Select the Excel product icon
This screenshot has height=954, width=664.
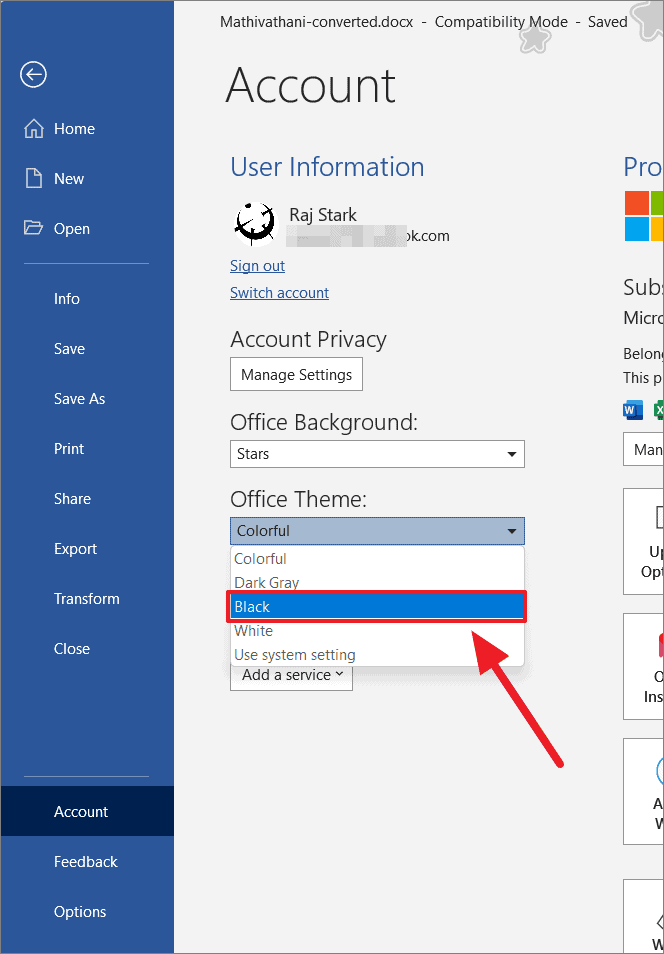click(x=657, y=410)
